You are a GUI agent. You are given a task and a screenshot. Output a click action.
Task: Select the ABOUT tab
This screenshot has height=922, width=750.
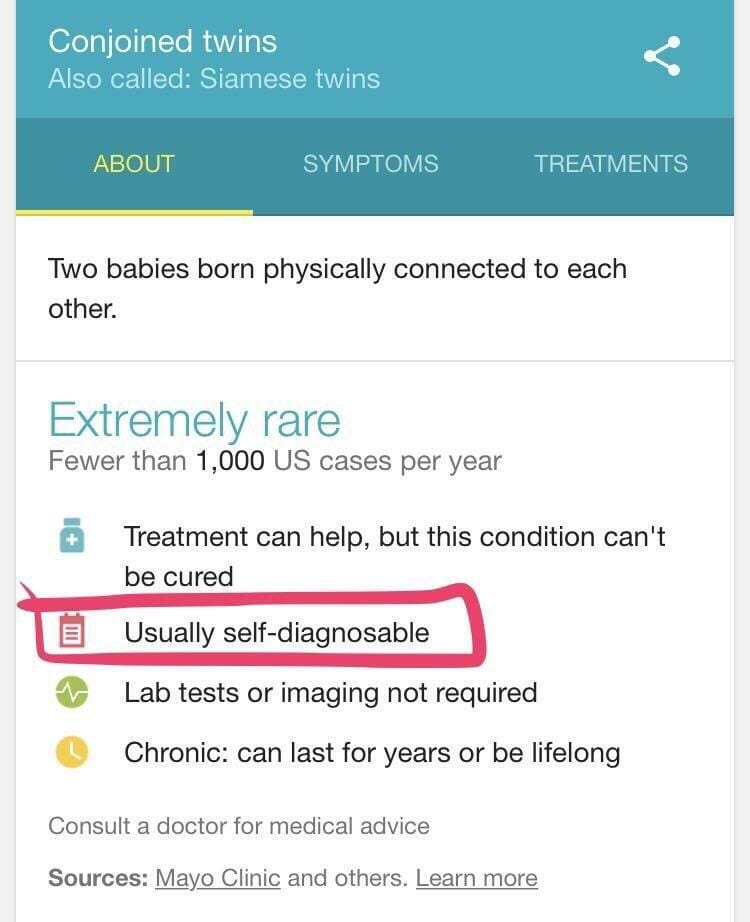click(134, 164)
